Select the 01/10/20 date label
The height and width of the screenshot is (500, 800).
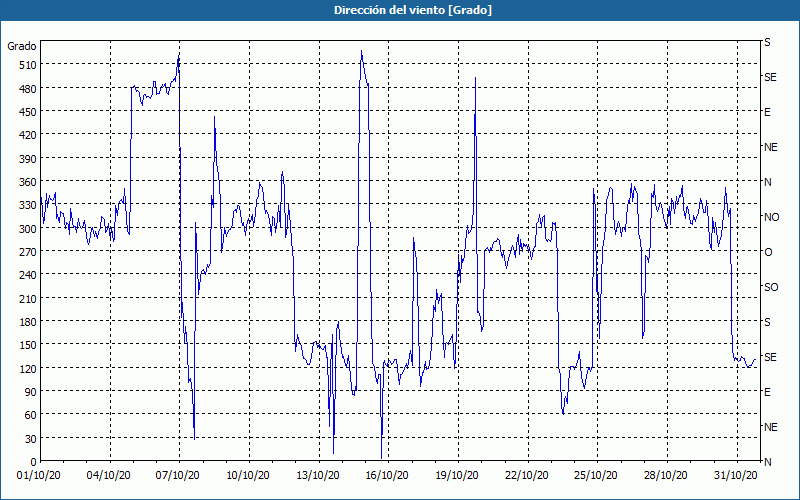click(39, 476)
